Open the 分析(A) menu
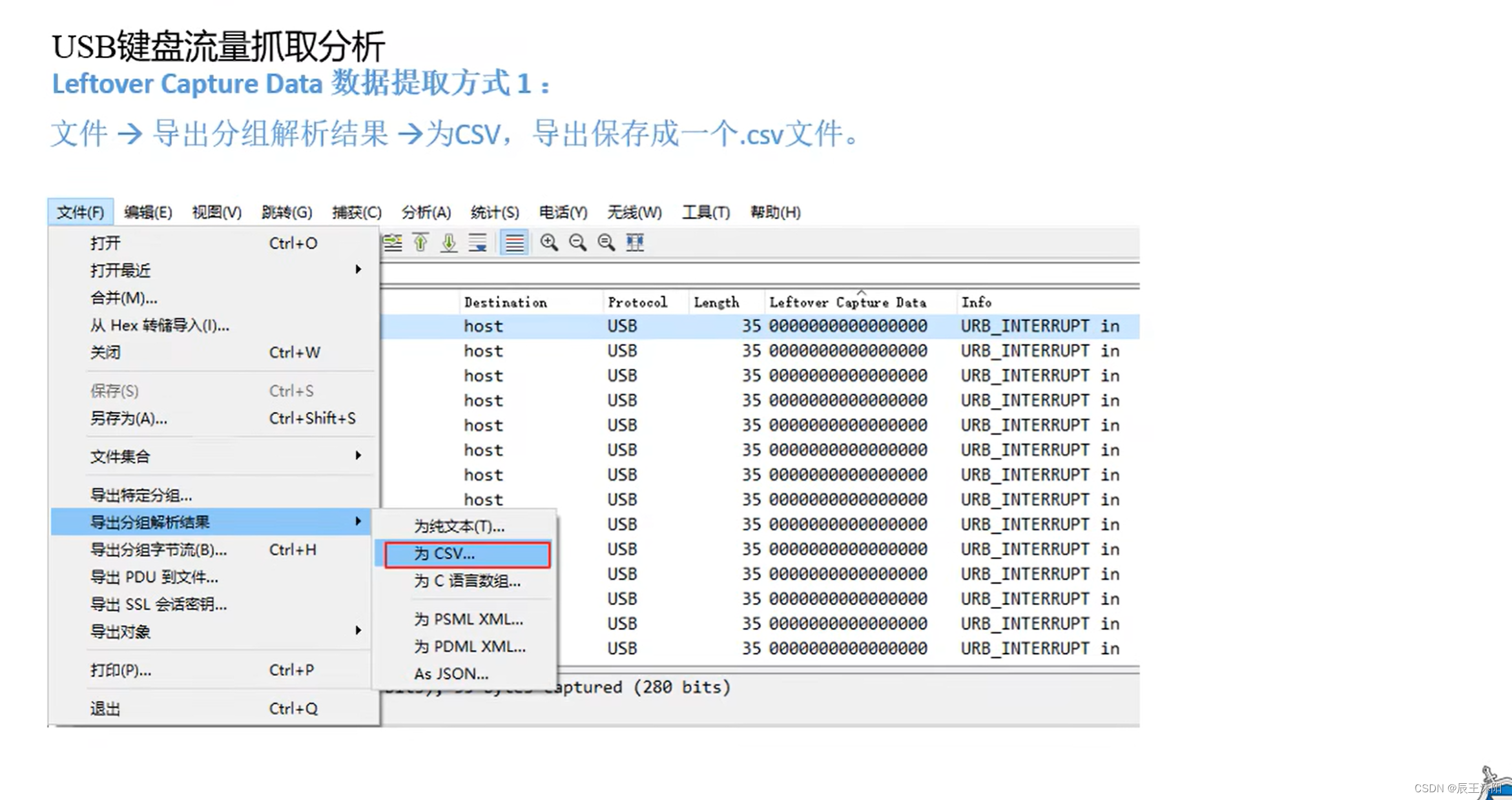This screenshot has width=1512, height=800. click(x=426, y=212)
